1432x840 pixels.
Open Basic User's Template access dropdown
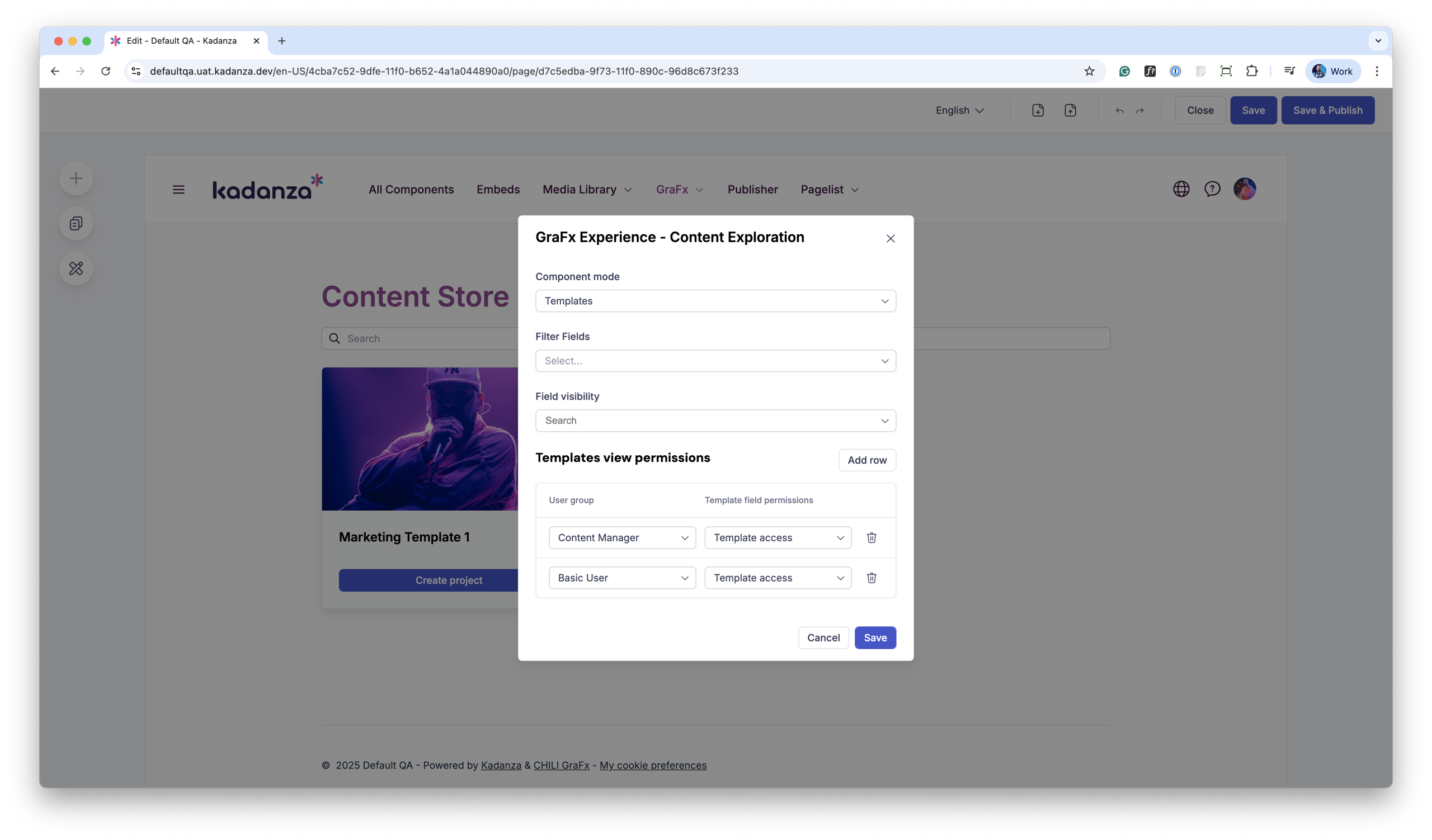coord(778,578)
